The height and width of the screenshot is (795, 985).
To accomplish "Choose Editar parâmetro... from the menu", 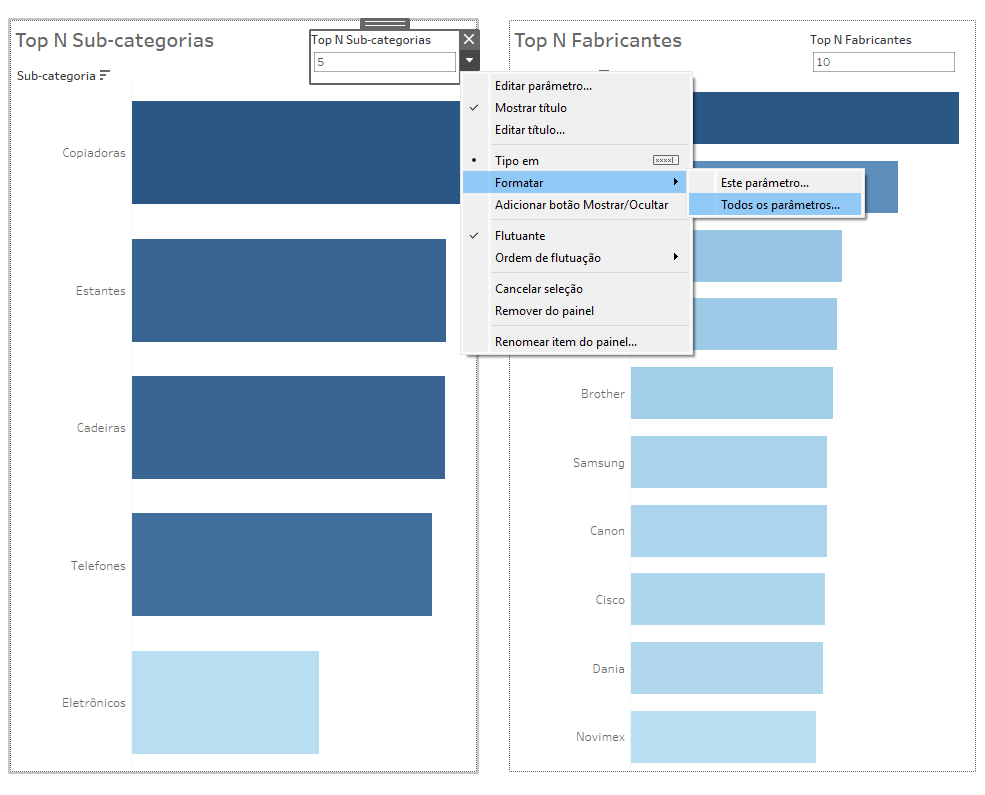I will [x=543, y=86].
